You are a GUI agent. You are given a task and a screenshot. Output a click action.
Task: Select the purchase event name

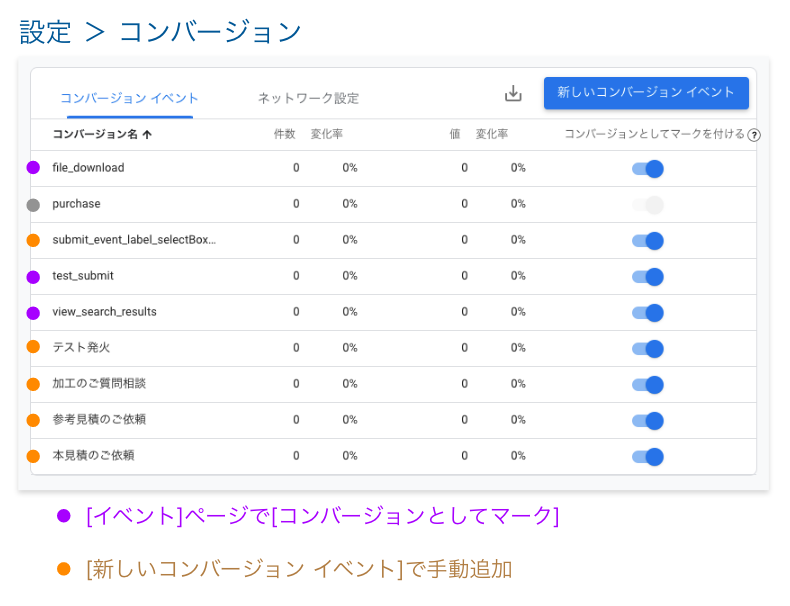pyautogui.click(x=77, y=204)
